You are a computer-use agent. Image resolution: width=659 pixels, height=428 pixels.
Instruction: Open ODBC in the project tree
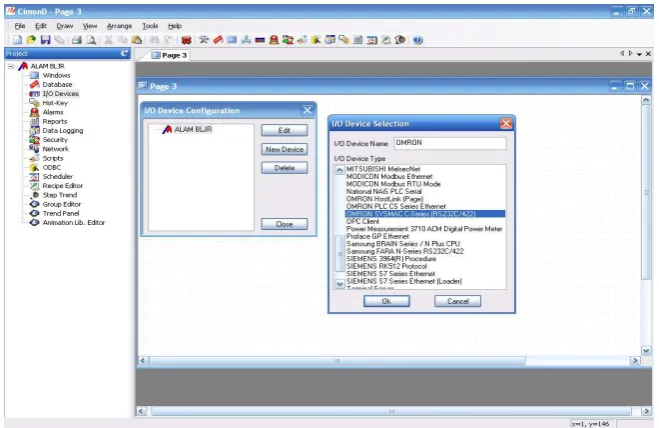(x=52, y=167)
